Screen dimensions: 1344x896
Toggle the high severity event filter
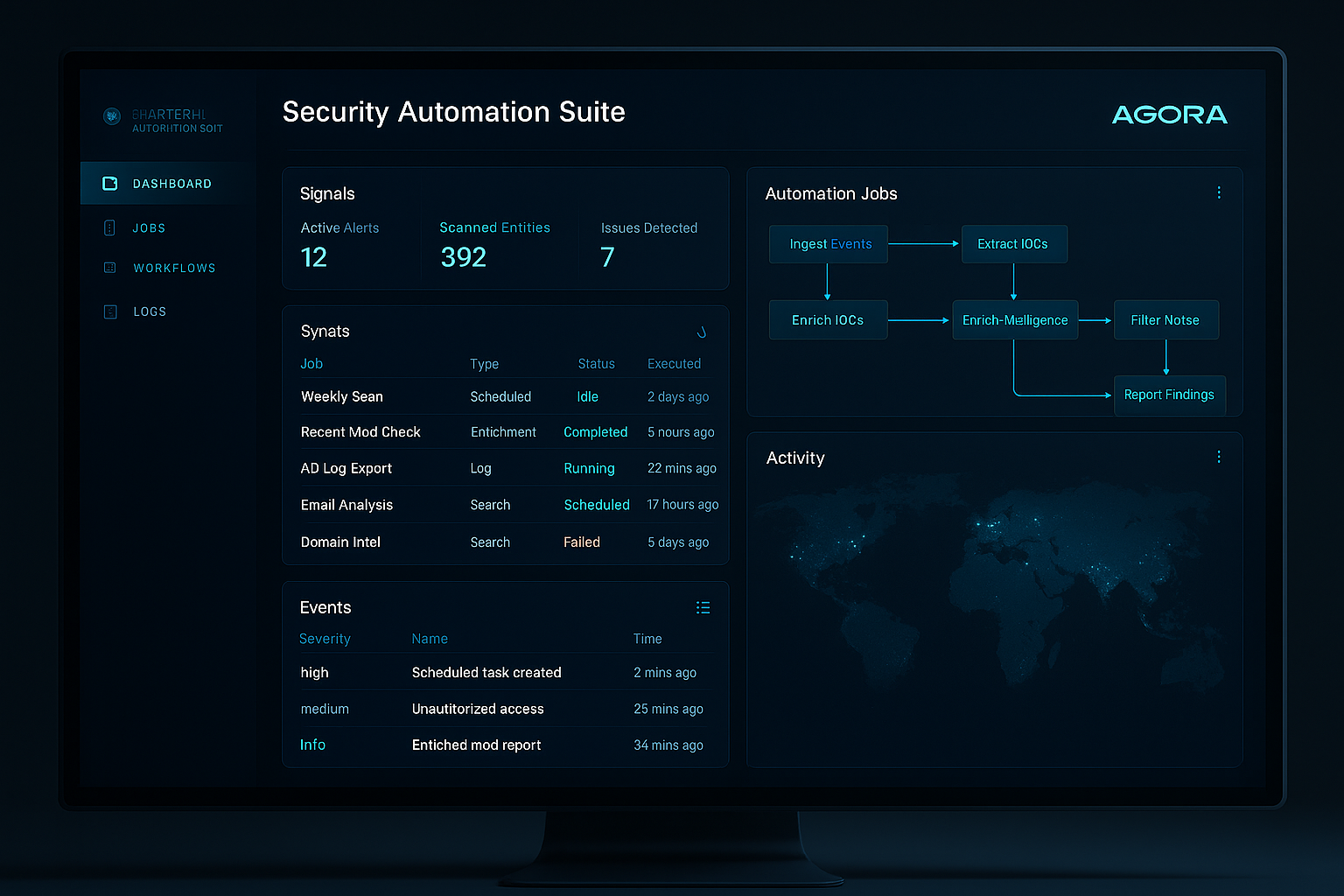314,672
